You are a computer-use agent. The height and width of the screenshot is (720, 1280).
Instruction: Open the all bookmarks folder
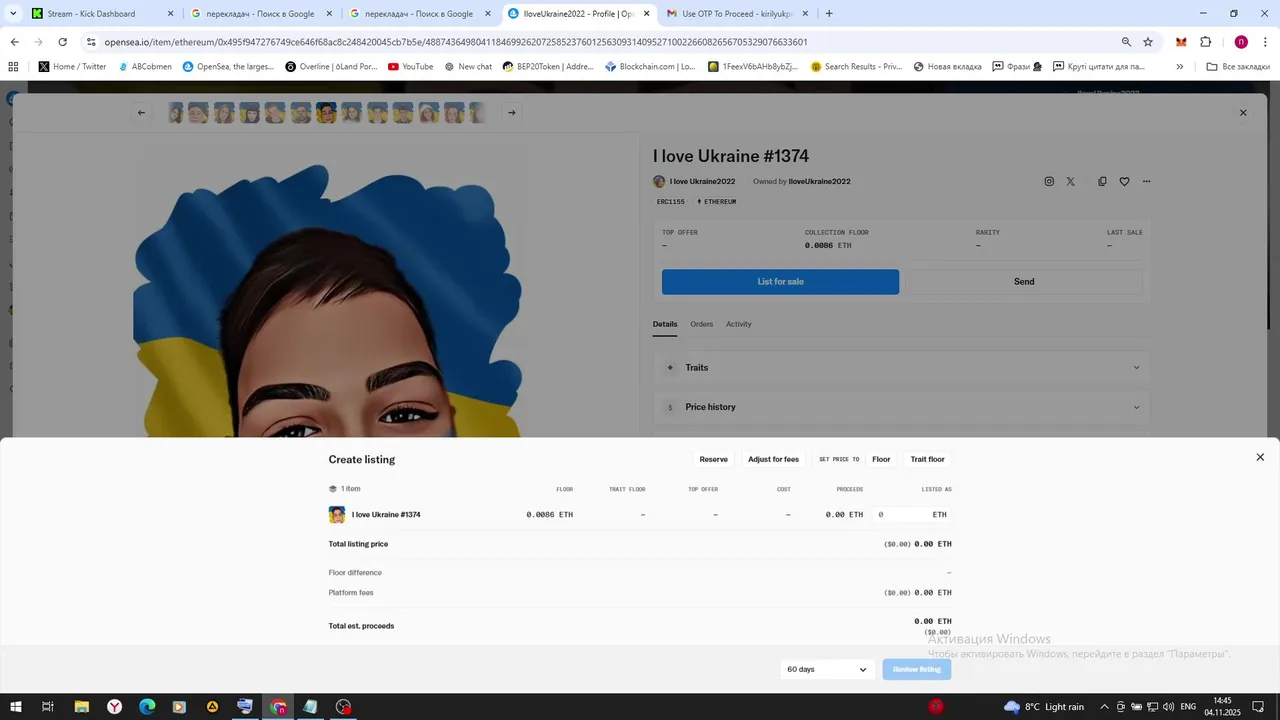(x=1238, y=67)
